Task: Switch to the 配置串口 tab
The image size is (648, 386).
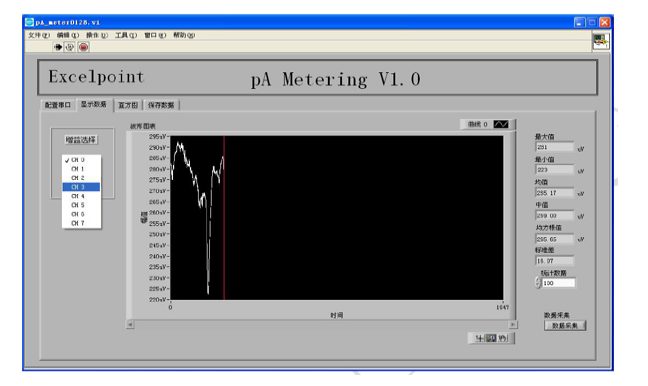Action: coord(58,105)
